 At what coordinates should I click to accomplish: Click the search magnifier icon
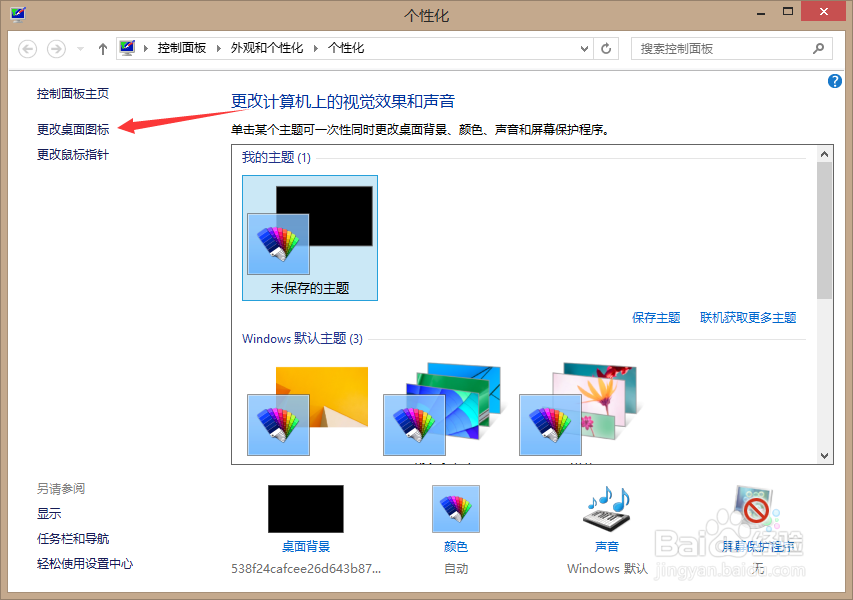pyautogui.click(x=818, y=48)
